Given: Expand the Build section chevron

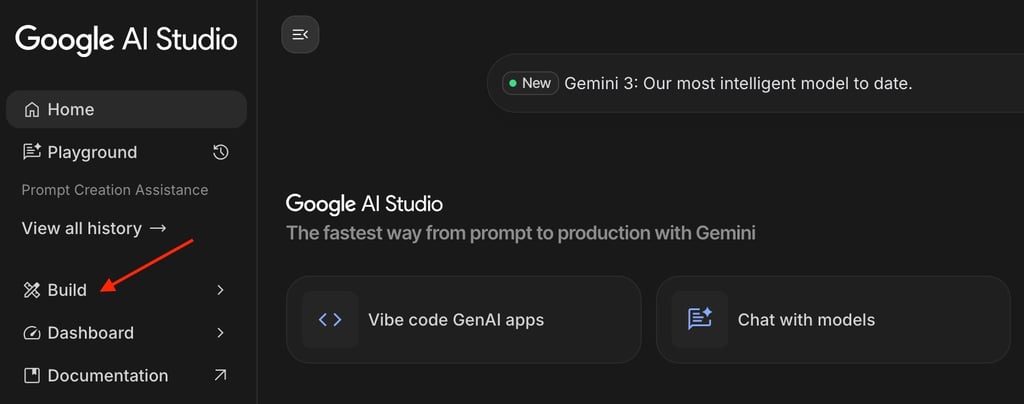Looking at the screenshot, I should (x=221, y=290).
